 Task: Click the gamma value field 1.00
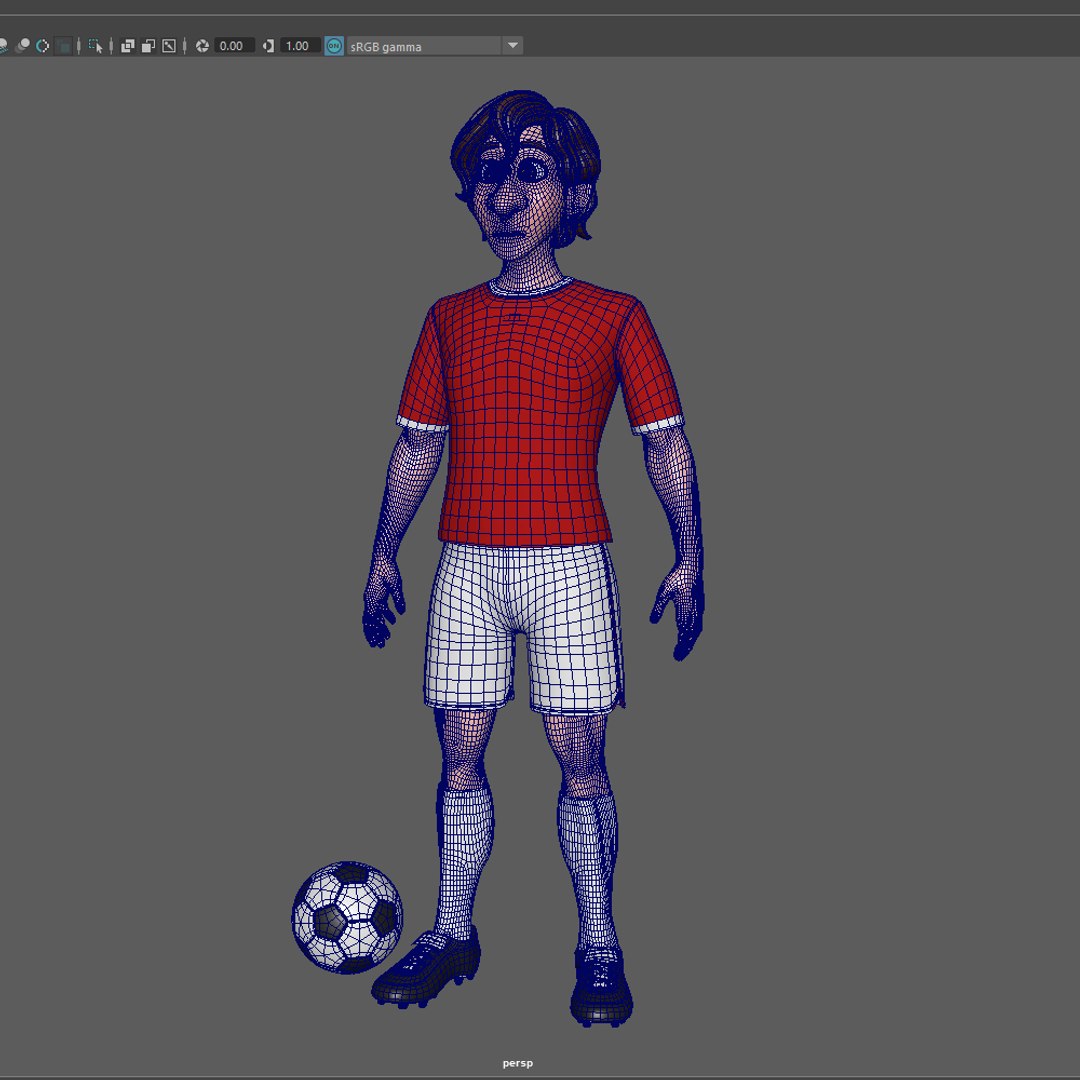click(300, 46)
